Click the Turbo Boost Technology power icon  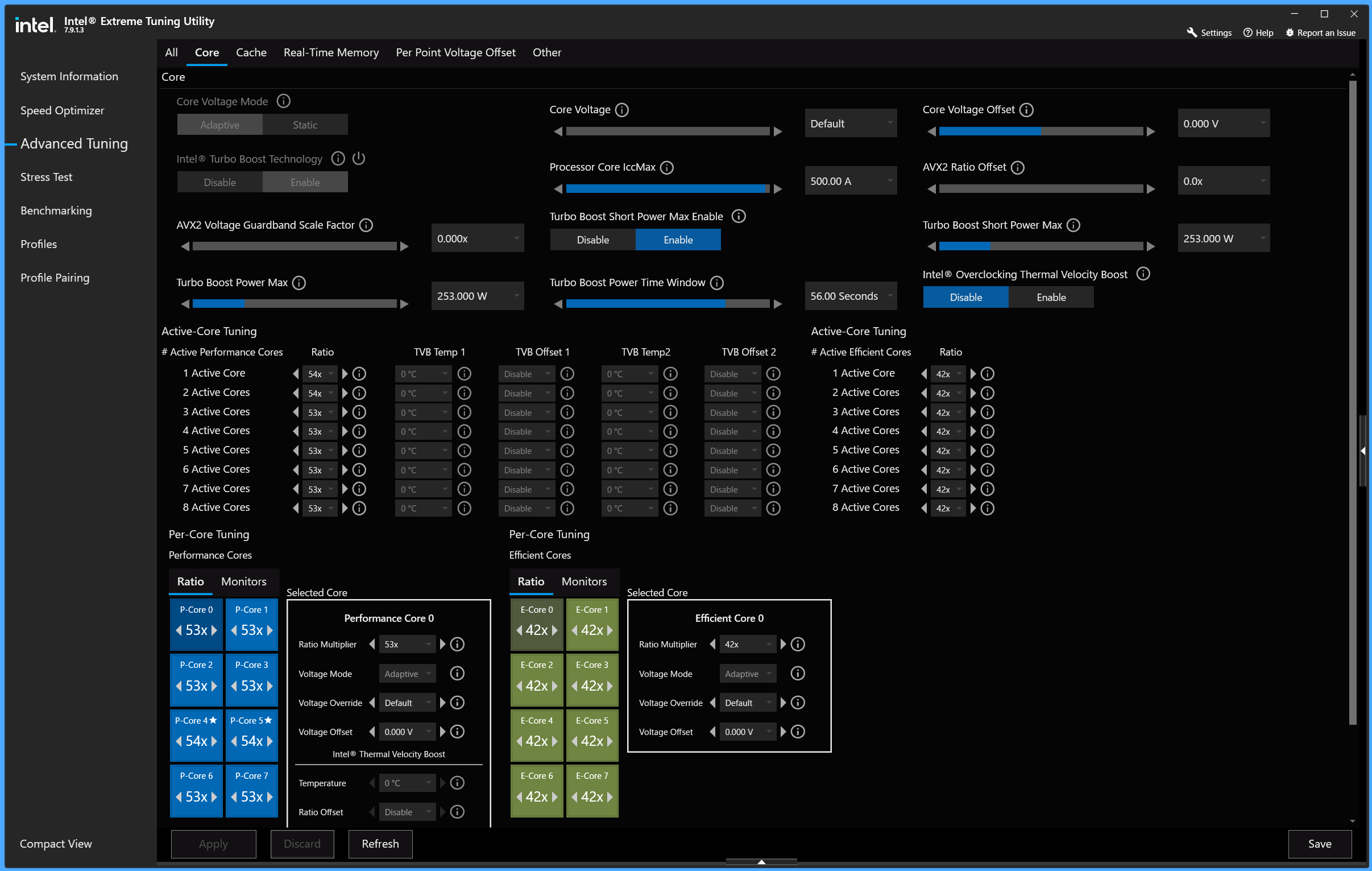[358, 158]
